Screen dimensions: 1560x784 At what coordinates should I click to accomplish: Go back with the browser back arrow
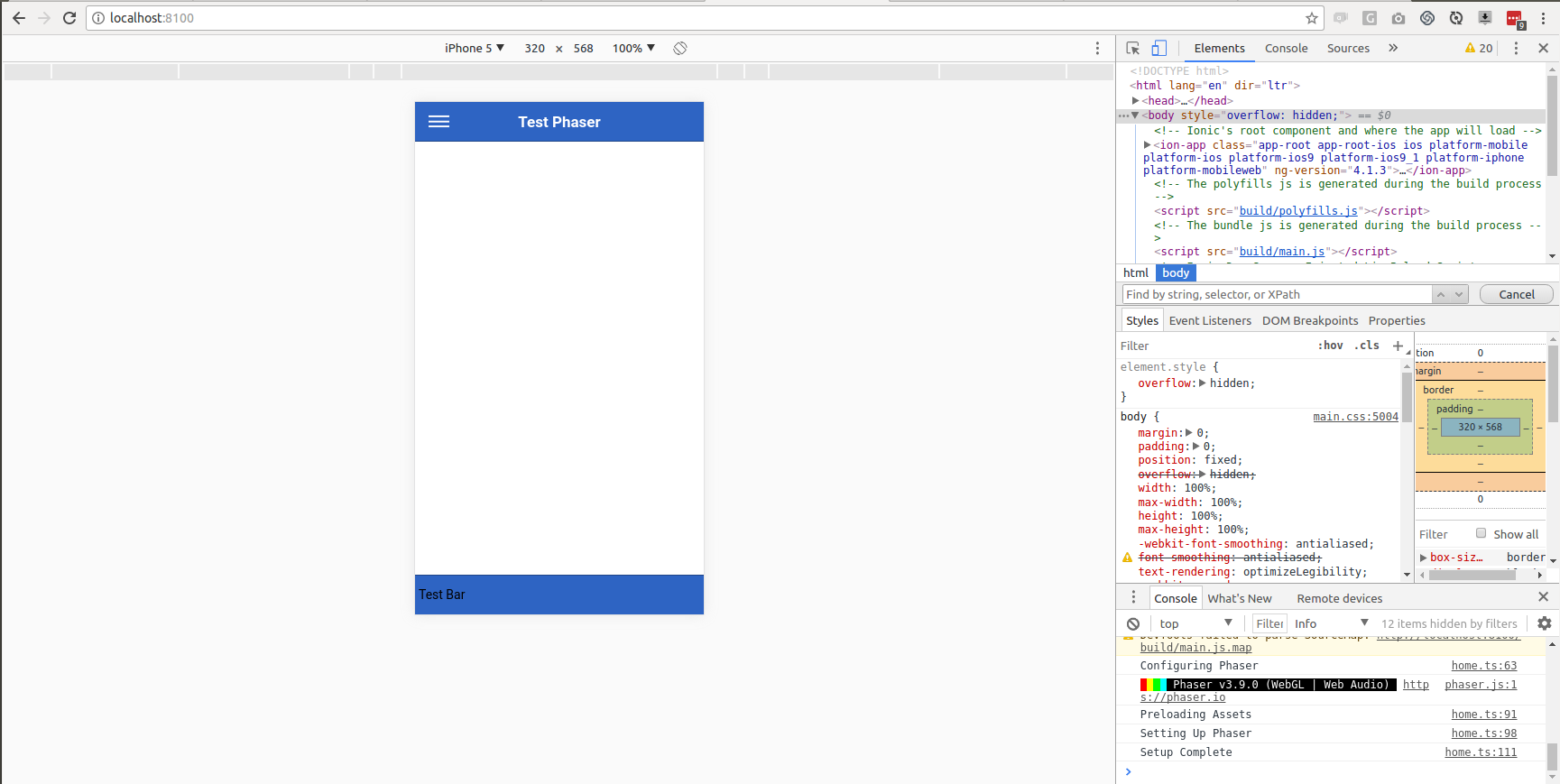click(19, 18)
